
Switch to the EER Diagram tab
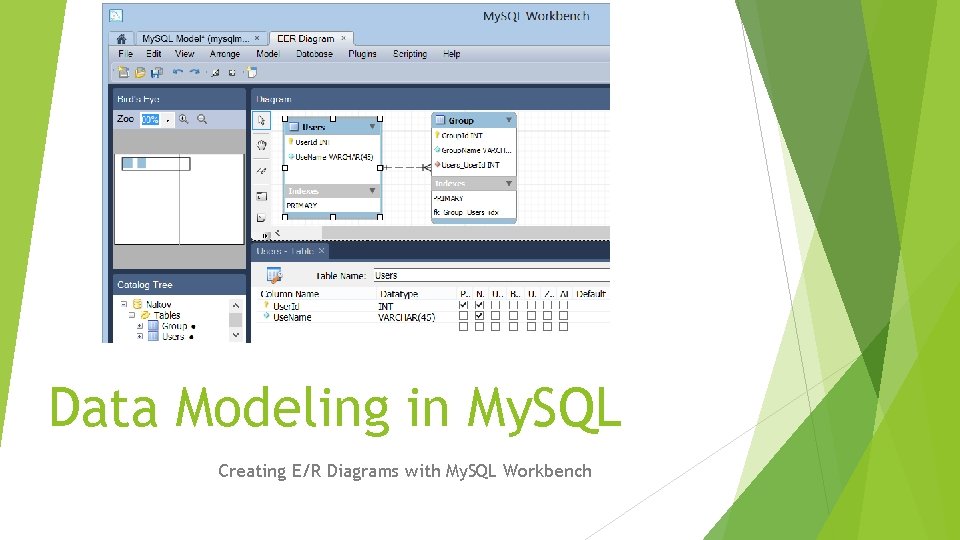tap(306, 39)
